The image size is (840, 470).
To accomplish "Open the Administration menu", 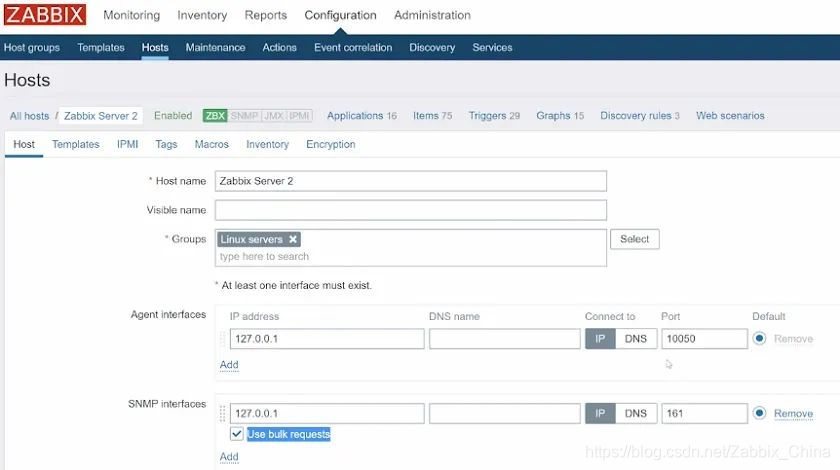I will click(x=432, y=15).
